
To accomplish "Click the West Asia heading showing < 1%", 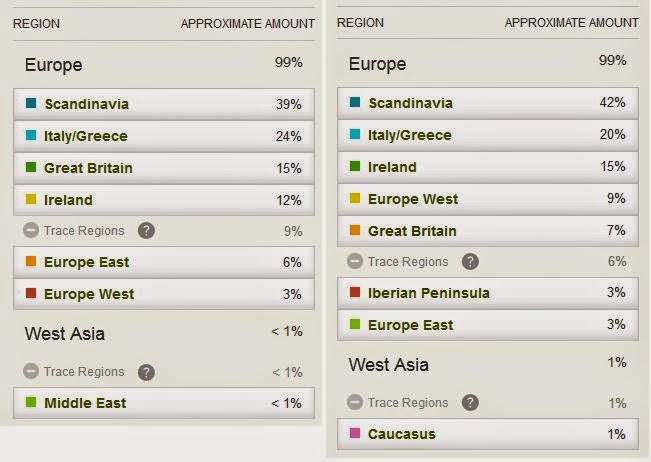I will (x=65, y=333).
